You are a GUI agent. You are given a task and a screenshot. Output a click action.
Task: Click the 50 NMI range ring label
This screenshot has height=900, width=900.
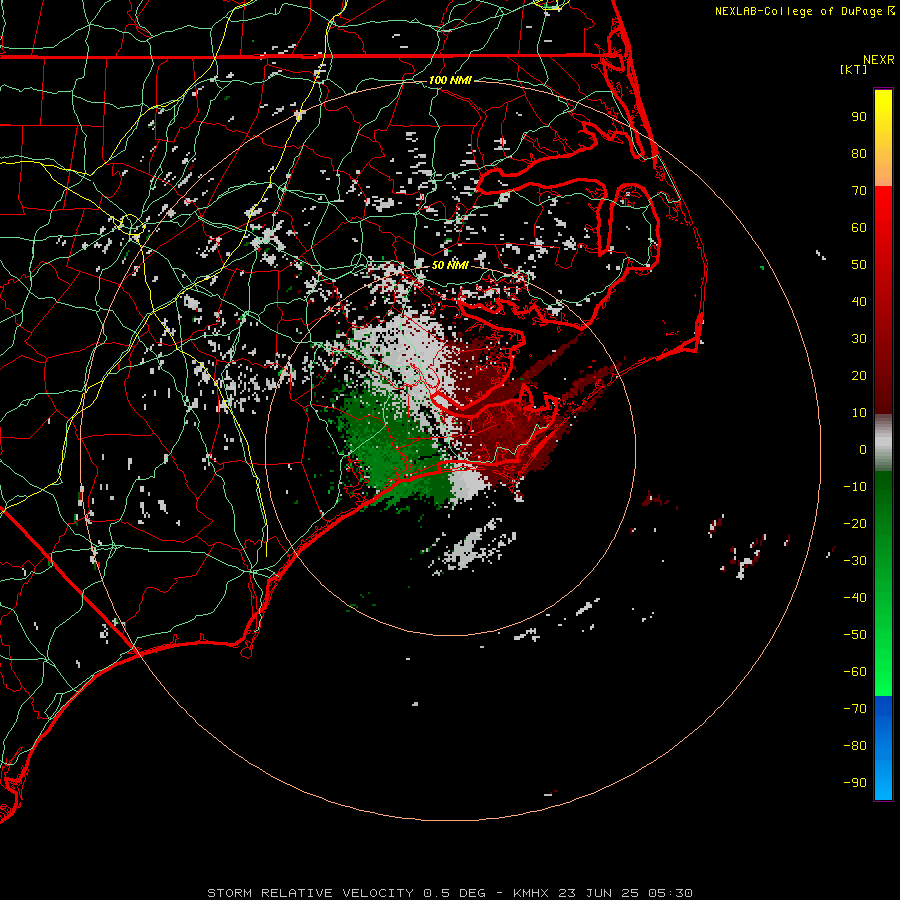coord(450,265)
